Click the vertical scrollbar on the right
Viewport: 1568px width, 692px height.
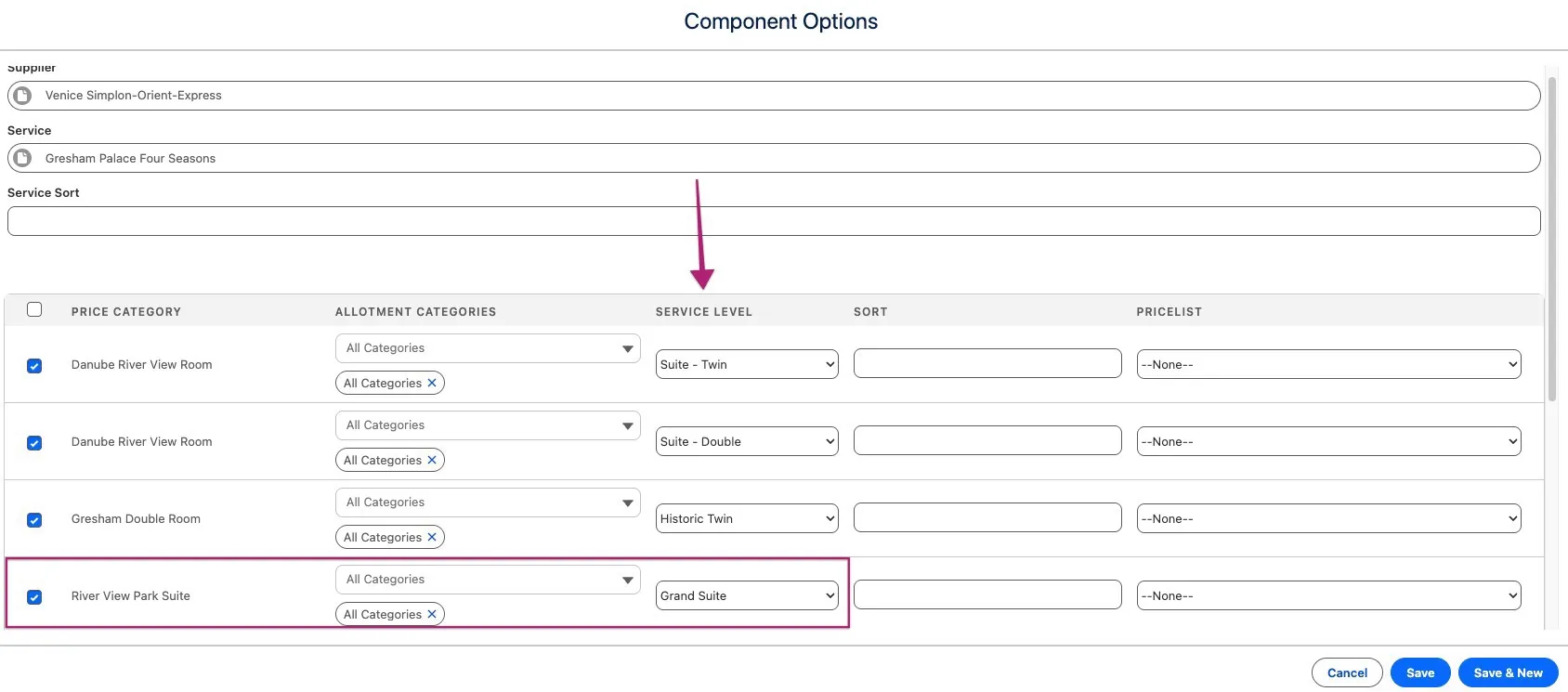point(1551,242)
